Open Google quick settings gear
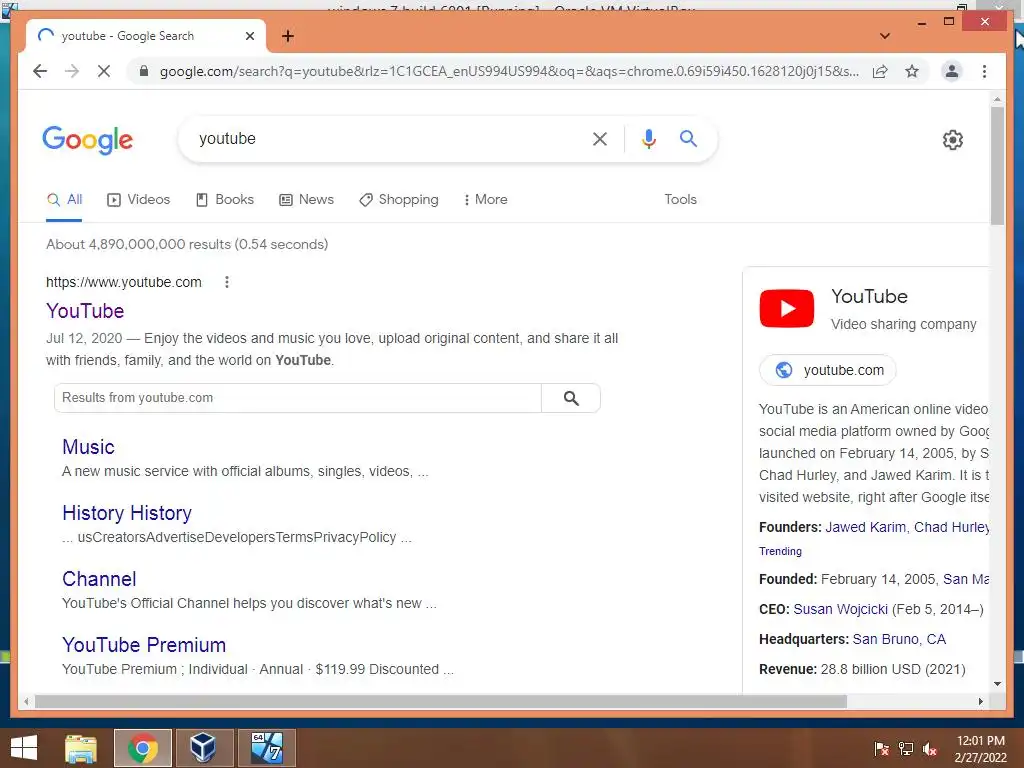 coord(952,140)
